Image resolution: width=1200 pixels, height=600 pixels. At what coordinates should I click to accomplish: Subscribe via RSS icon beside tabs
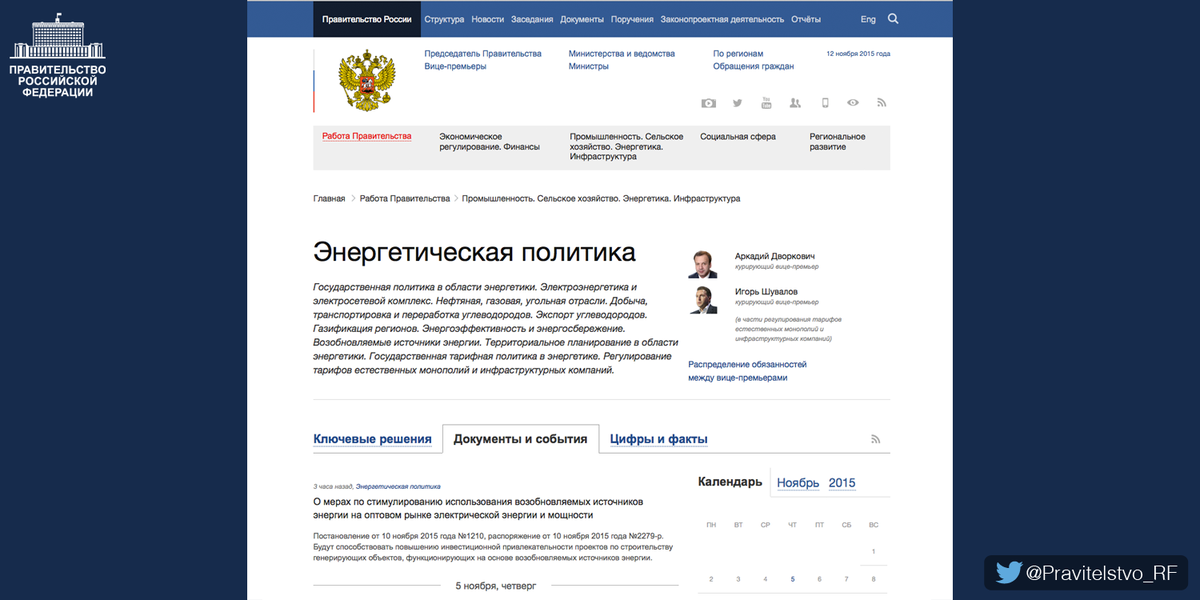875,439
